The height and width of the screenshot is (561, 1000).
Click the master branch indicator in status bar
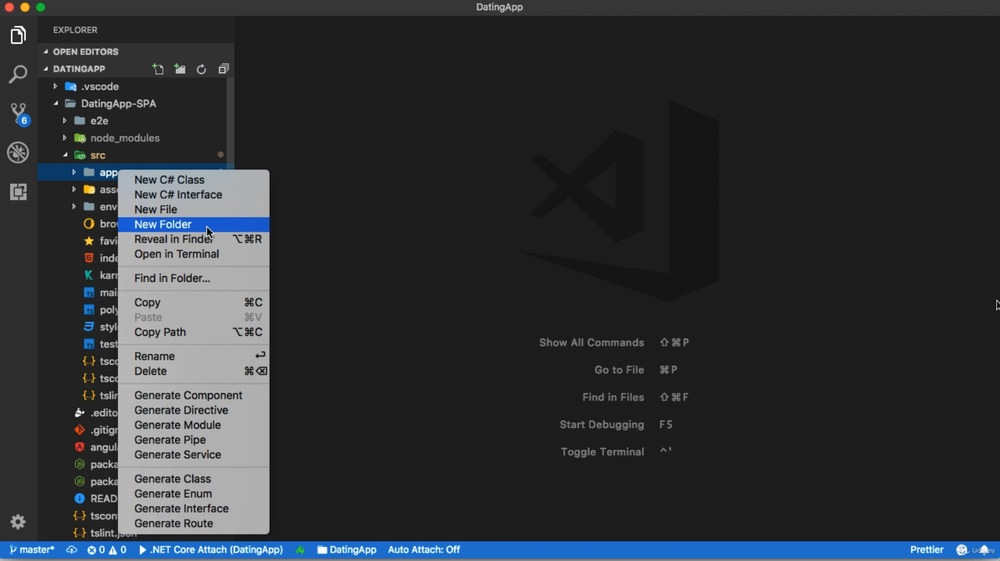[32, 550]
